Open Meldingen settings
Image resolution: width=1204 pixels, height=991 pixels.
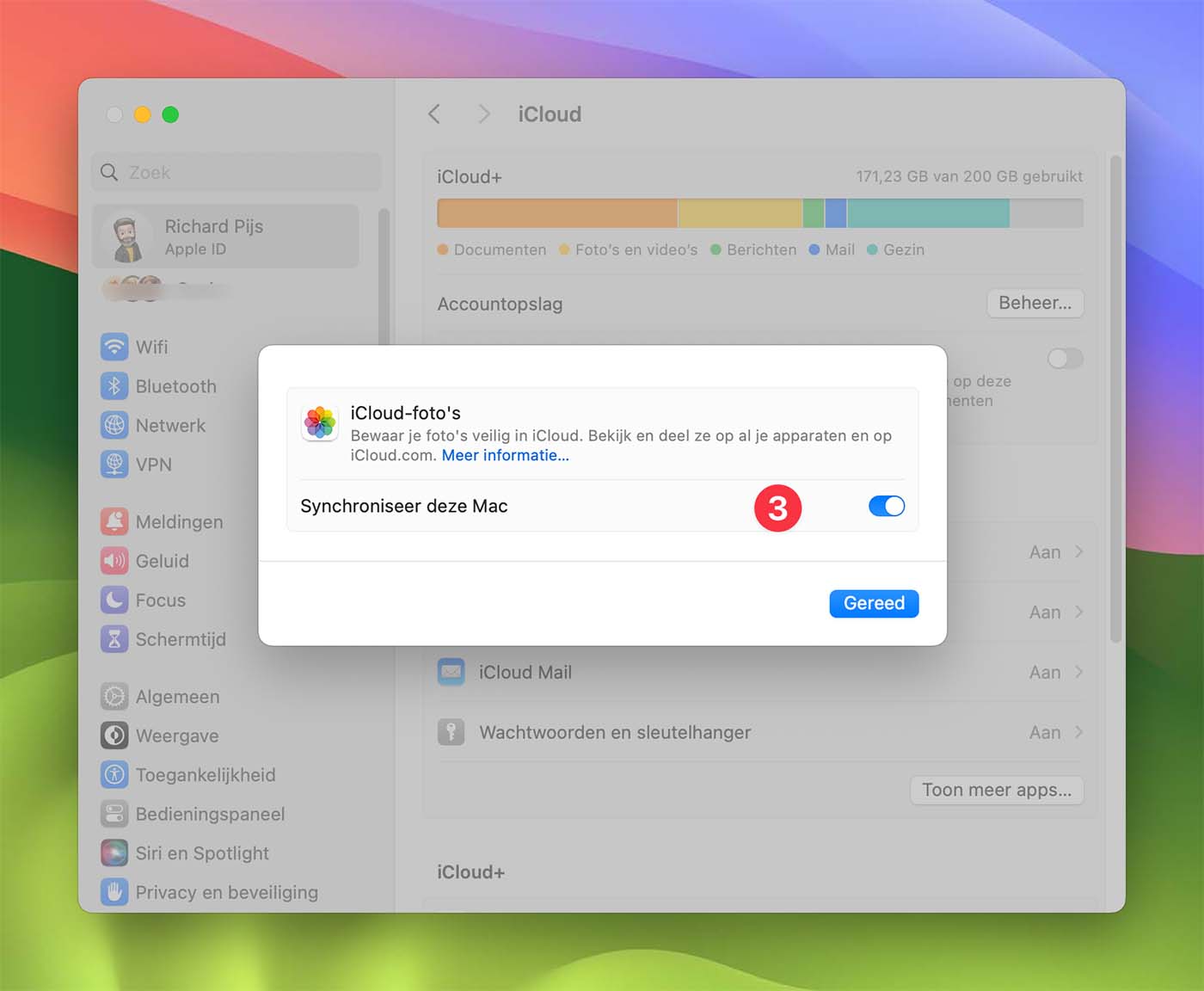(x=179, y=521)
